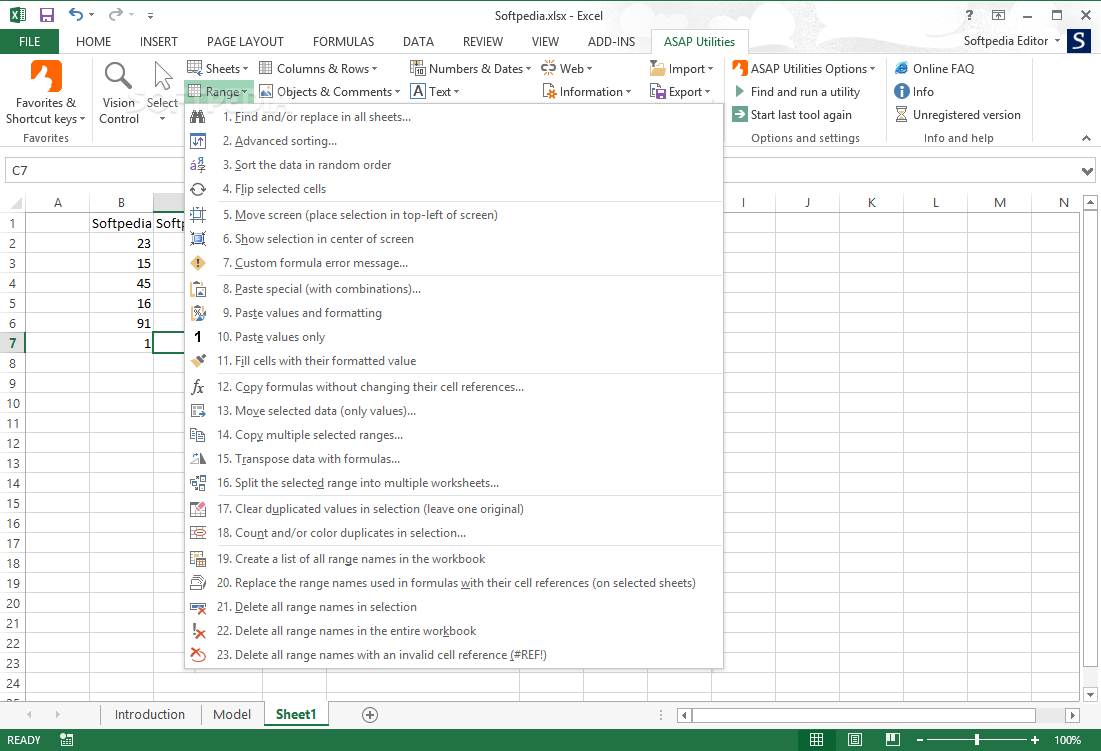
Task: Click the blue Info icon
Action: click(902, 91)
